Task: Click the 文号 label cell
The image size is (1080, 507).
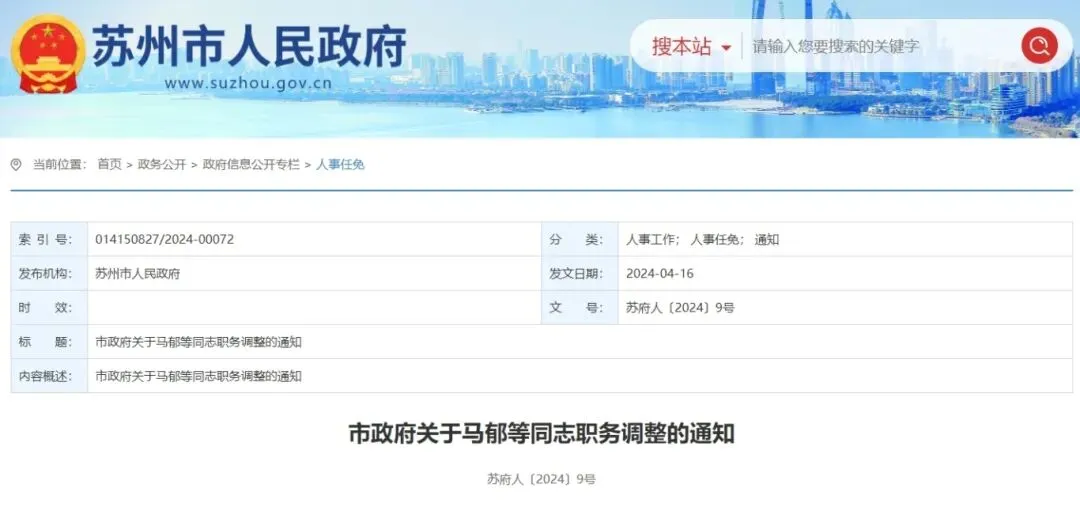Action: tap(580, 308)
